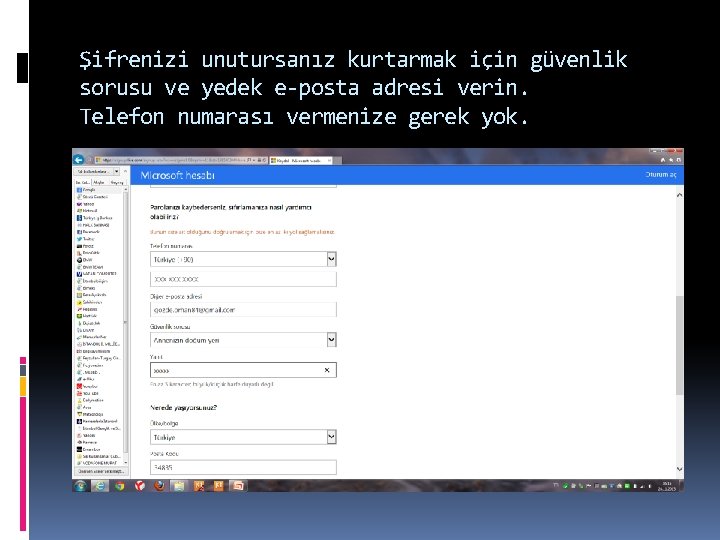Click the favorites list scroll-down arrow
720x540 pixels.
tap(125, 462)
